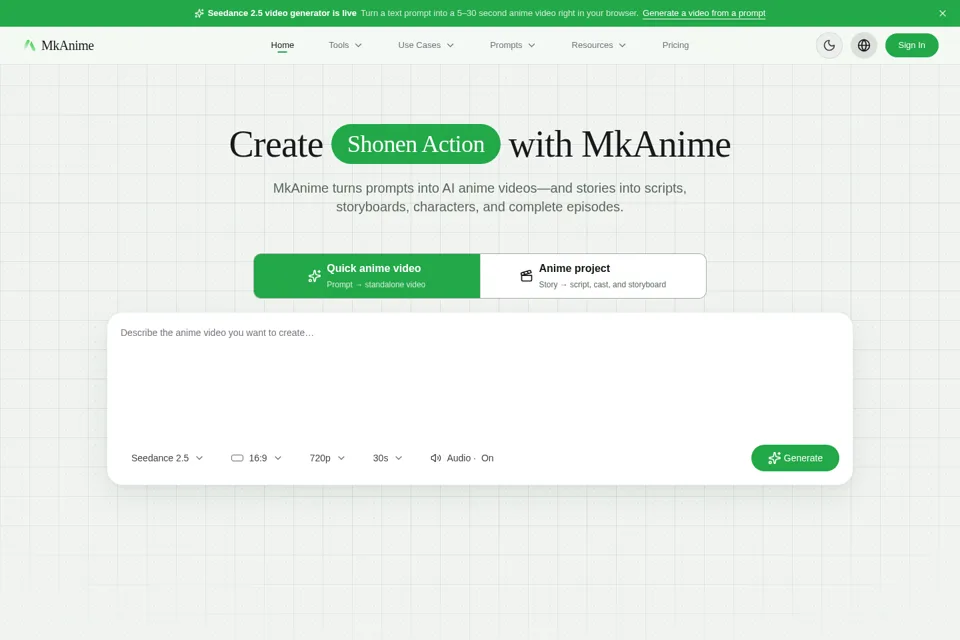
Task: Toggle dark mode moon icon
Action: (x=829, y=45)
